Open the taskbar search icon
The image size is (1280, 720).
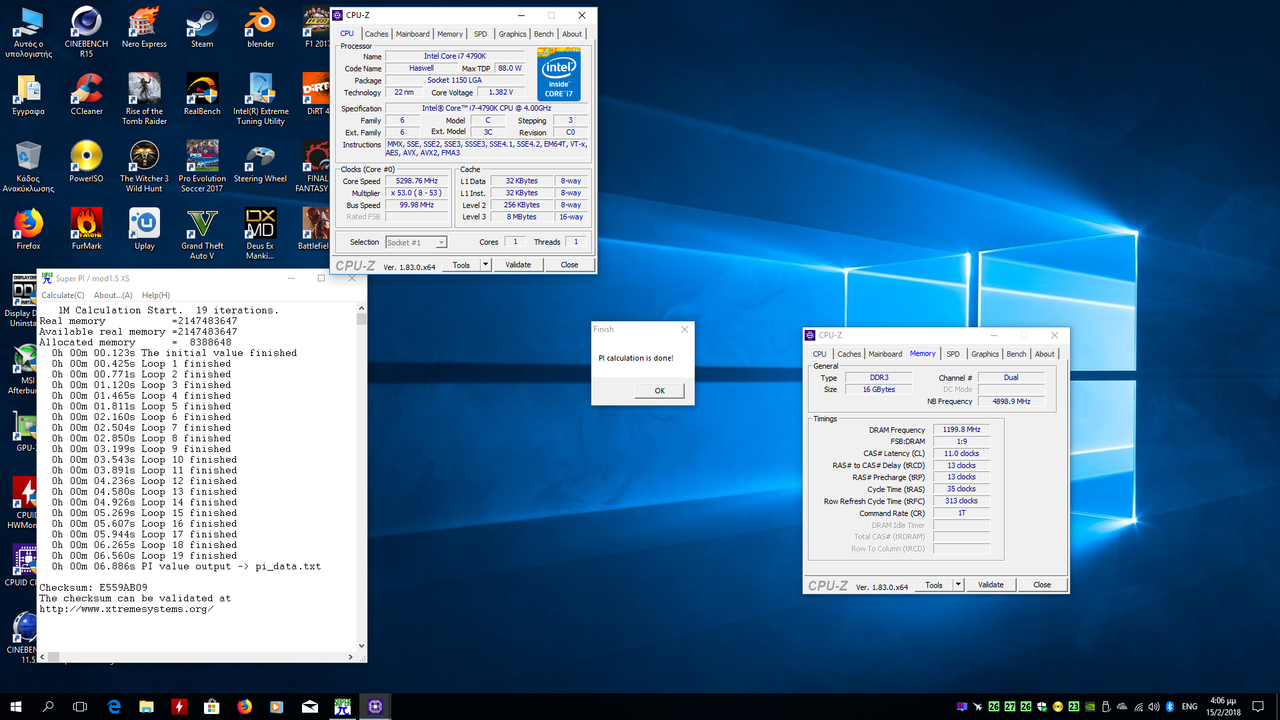(x=48, y=706)
